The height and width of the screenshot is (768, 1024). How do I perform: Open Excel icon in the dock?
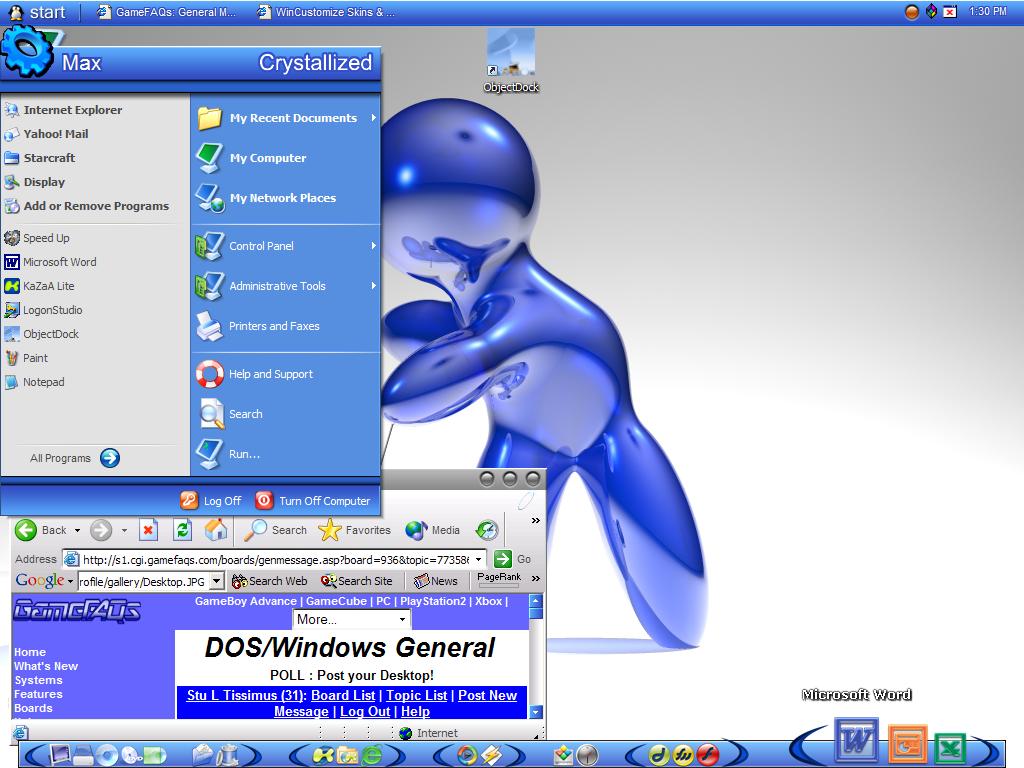[x=950, y=748]
